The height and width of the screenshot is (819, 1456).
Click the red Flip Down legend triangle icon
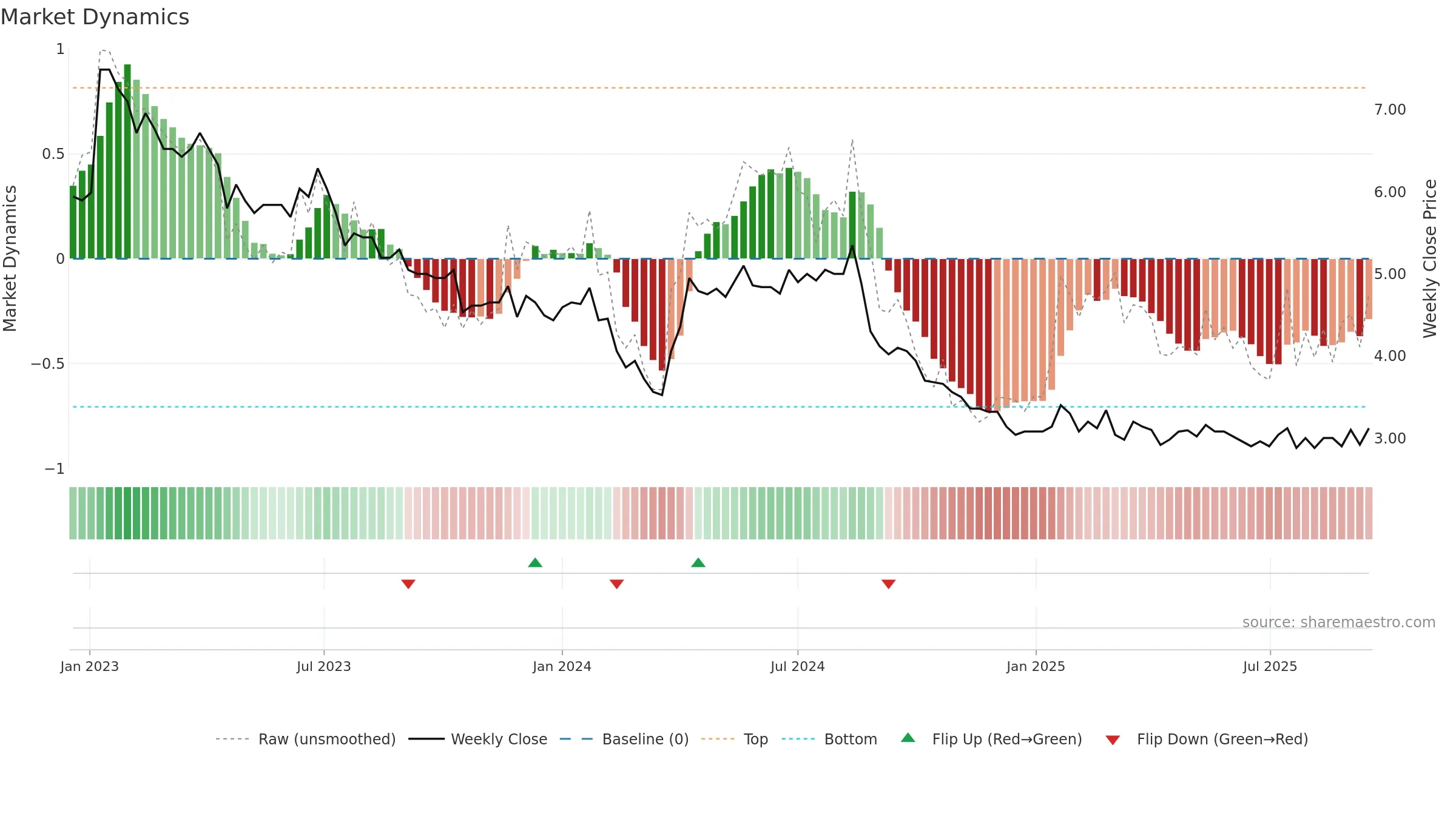1113,740
